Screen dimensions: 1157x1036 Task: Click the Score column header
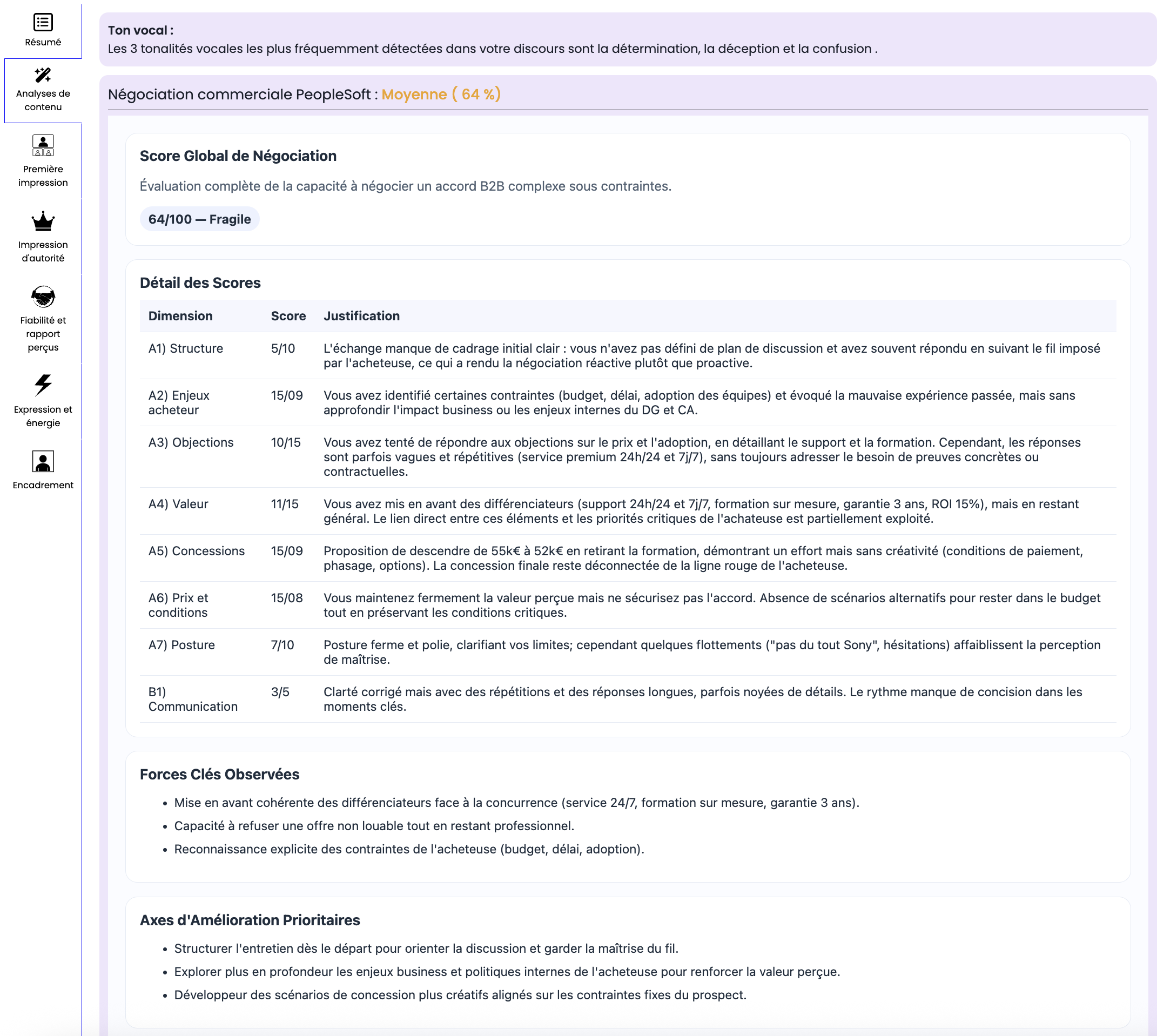[x=288, y=316]
